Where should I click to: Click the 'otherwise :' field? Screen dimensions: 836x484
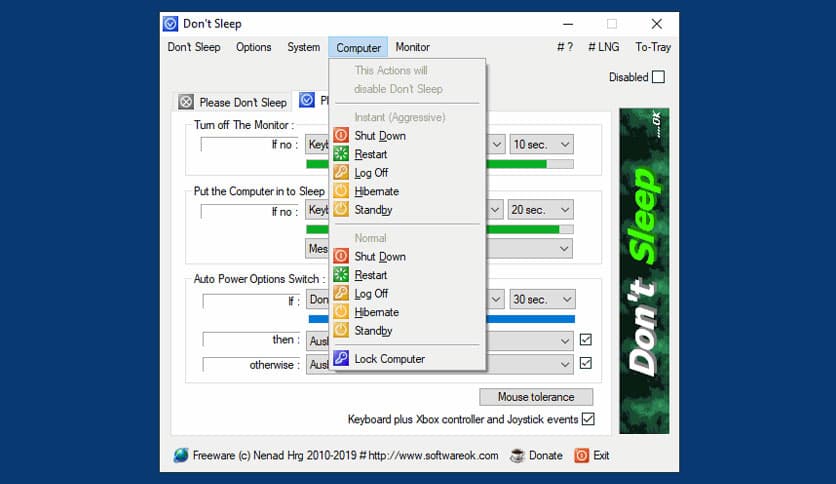250,365
